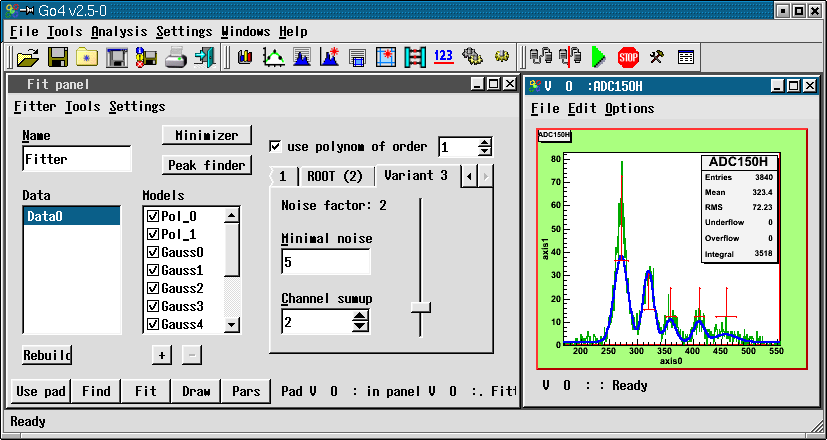This screenshot has height=440, width=827.
Task: Click the printer icon in toolbar
Action: tap(176, 57)
